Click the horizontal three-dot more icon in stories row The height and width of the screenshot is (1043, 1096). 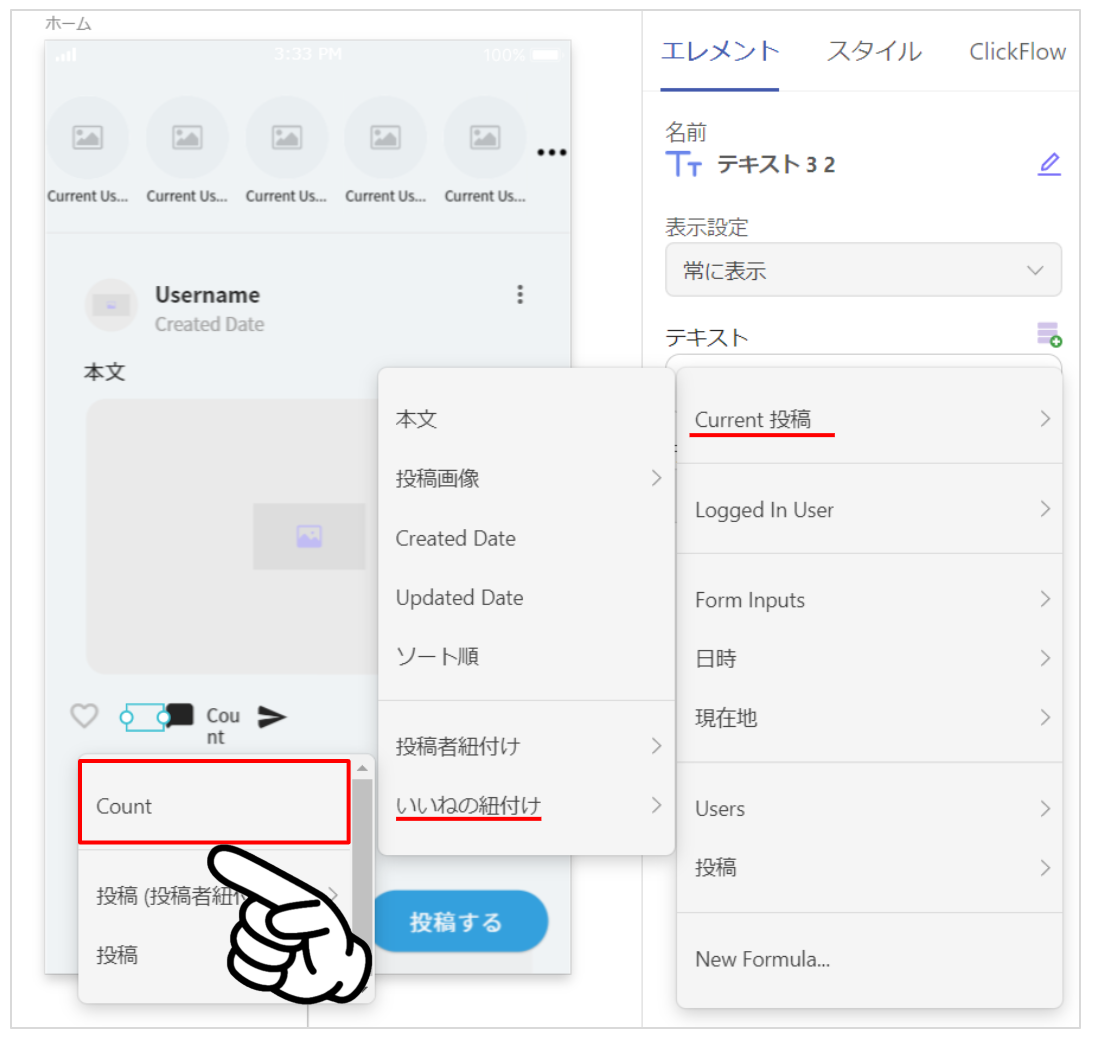[x=551, y=152]
